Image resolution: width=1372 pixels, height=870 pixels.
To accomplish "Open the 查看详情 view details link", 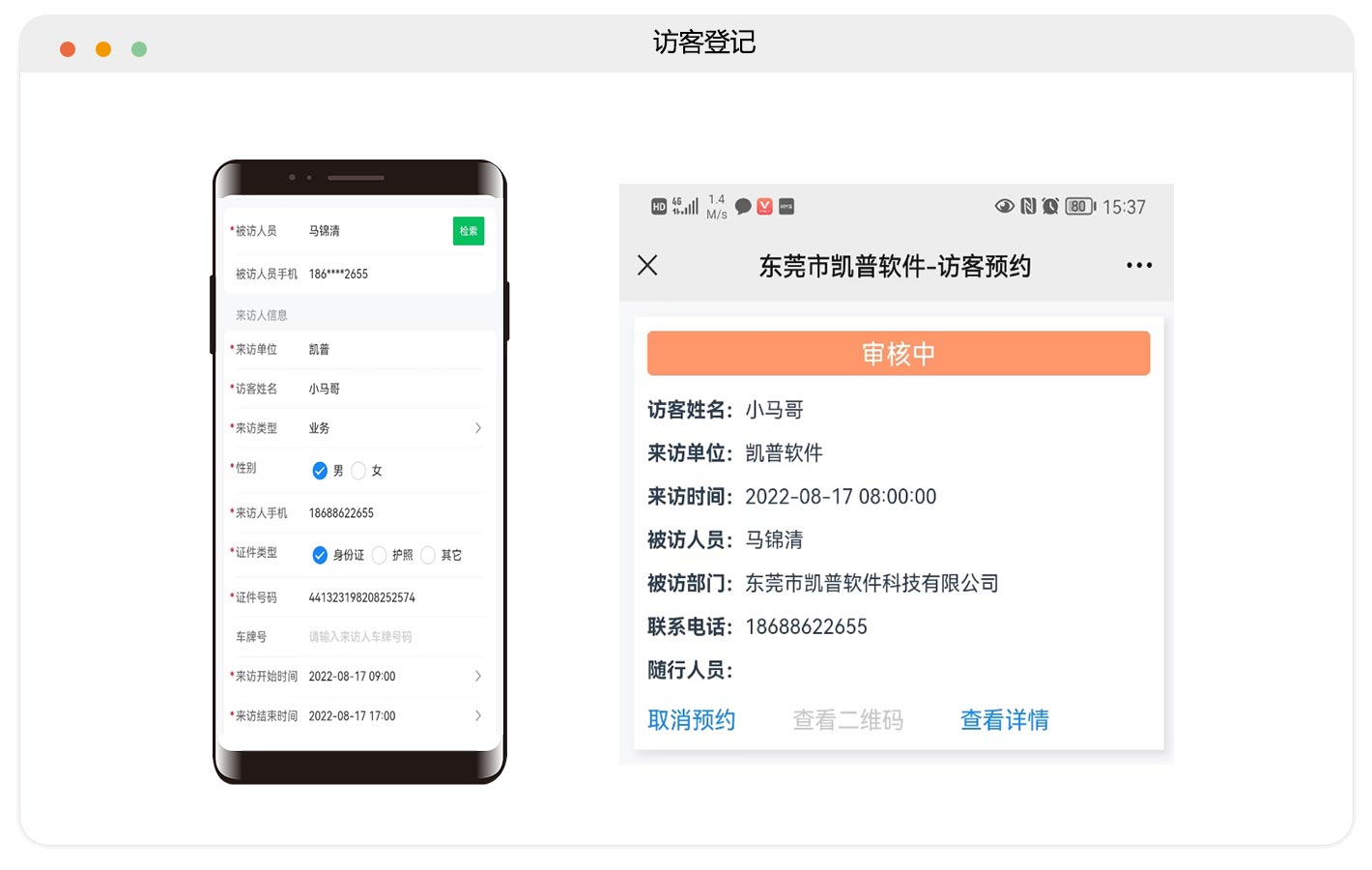I will click(1004, 720).
